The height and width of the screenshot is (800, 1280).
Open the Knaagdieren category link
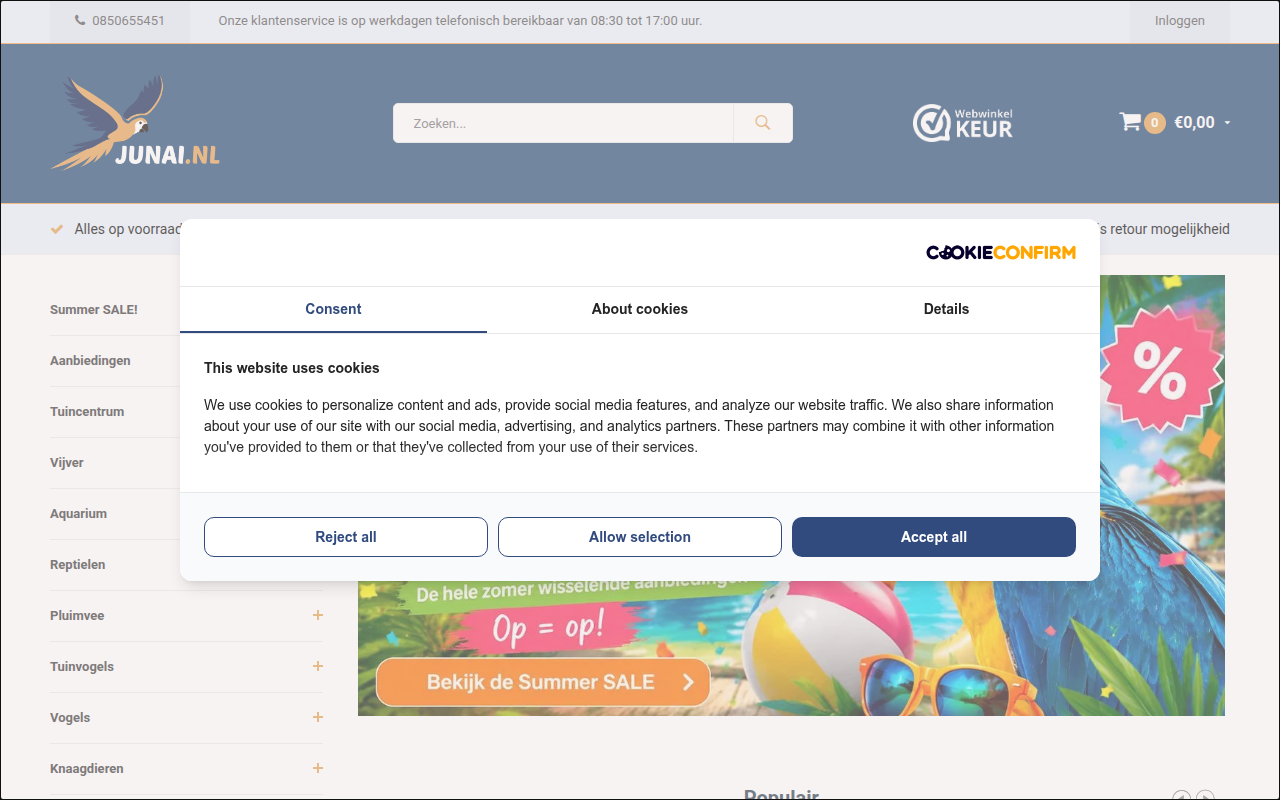87,769
